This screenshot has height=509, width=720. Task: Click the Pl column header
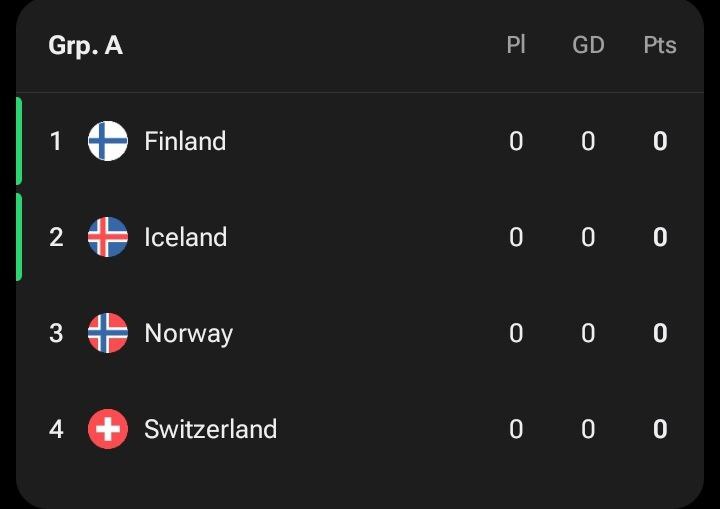(x=516, y=45)
